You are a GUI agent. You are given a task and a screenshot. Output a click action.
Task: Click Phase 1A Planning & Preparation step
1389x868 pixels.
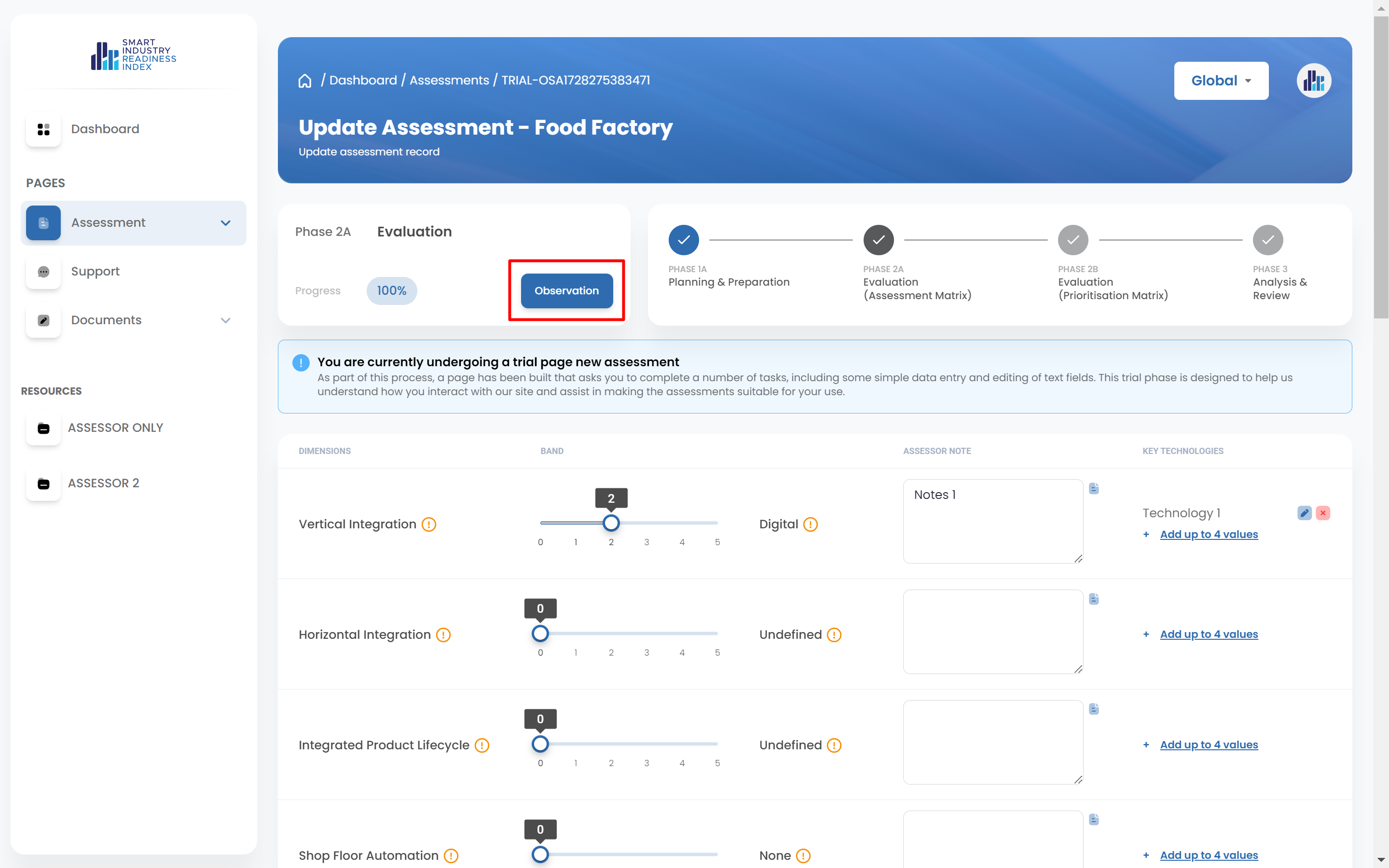pyautogui.click(x=684, y=240)
